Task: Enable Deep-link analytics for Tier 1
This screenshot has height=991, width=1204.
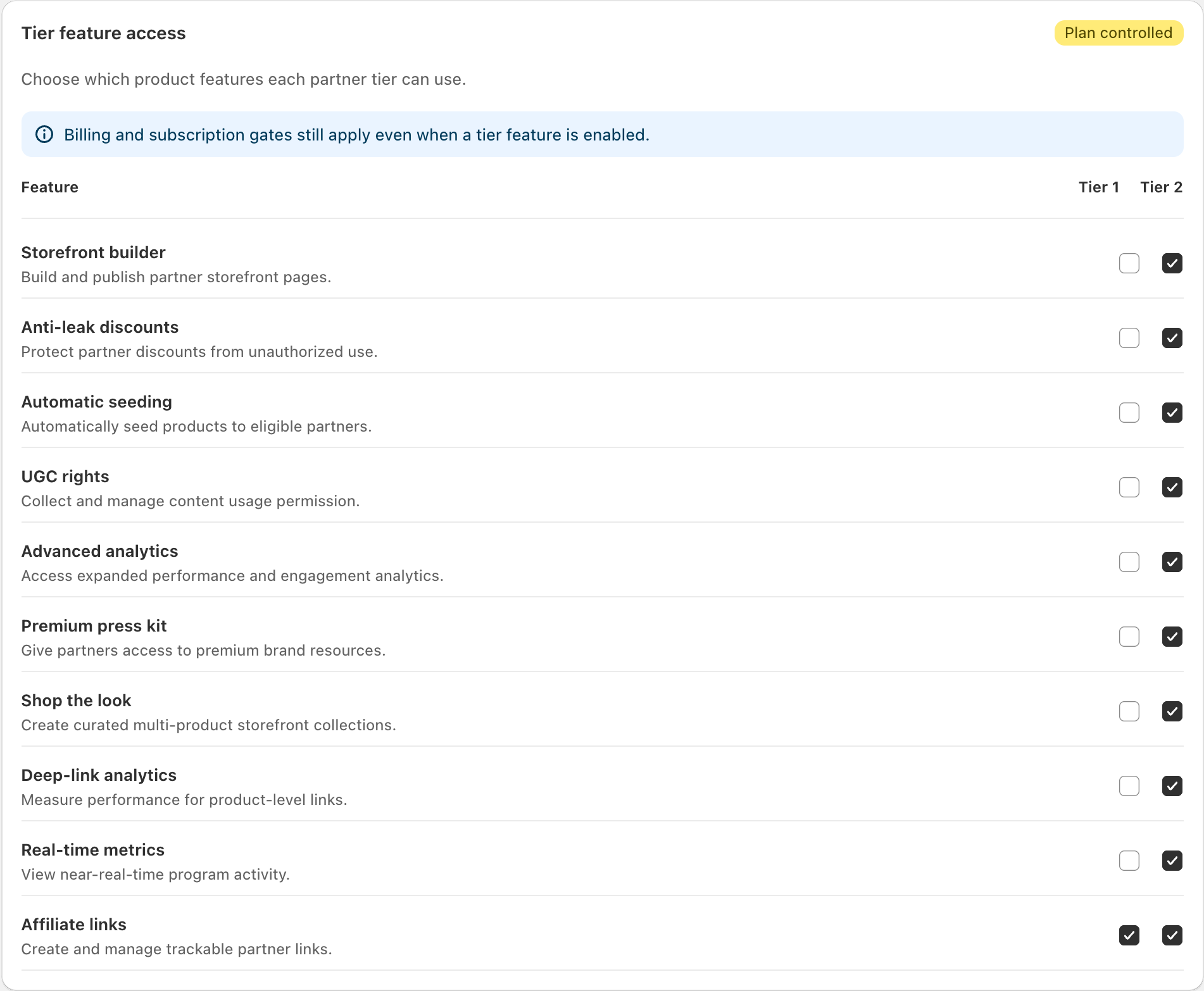Action: 1129,786
